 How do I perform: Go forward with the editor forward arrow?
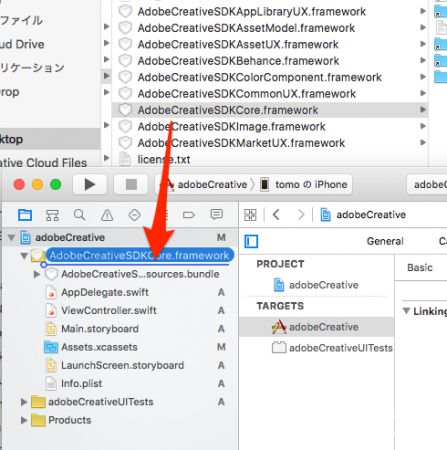301,214
